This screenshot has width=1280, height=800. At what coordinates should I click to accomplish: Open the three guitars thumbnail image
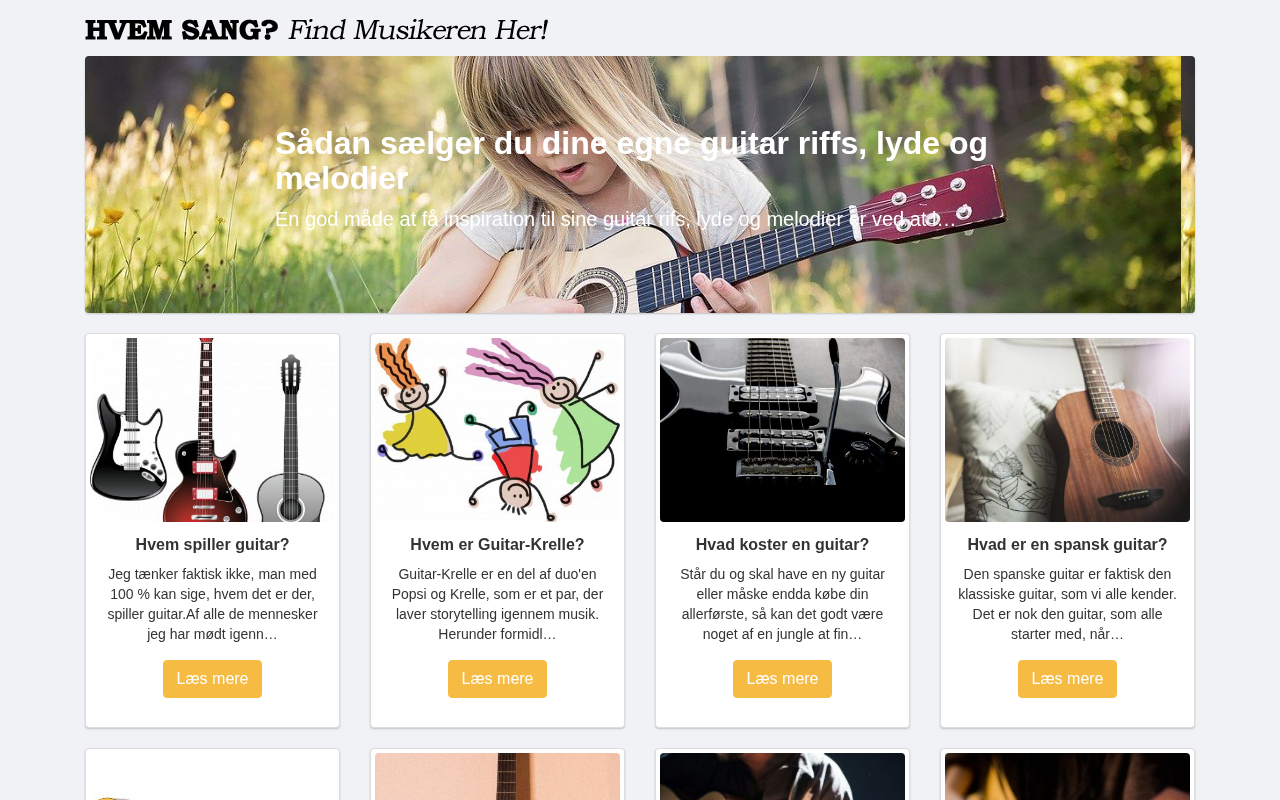pos(212,430)
